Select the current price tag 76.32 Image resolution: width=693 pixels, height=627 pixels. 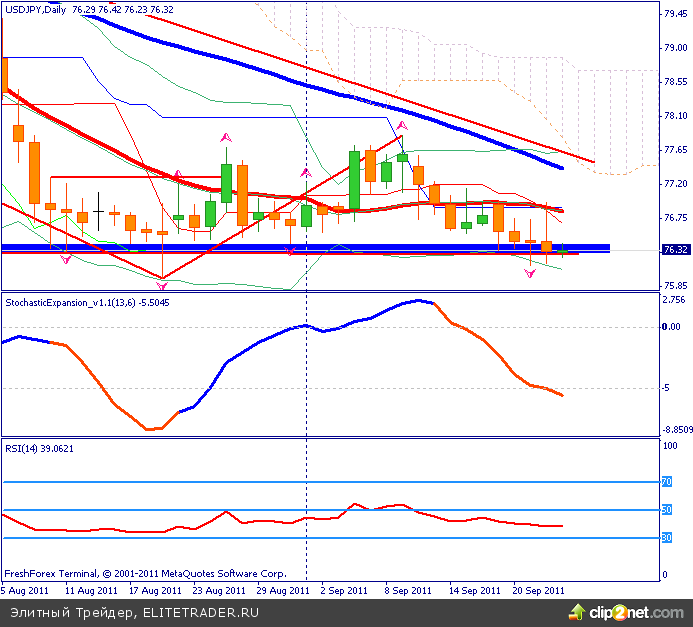675,250
